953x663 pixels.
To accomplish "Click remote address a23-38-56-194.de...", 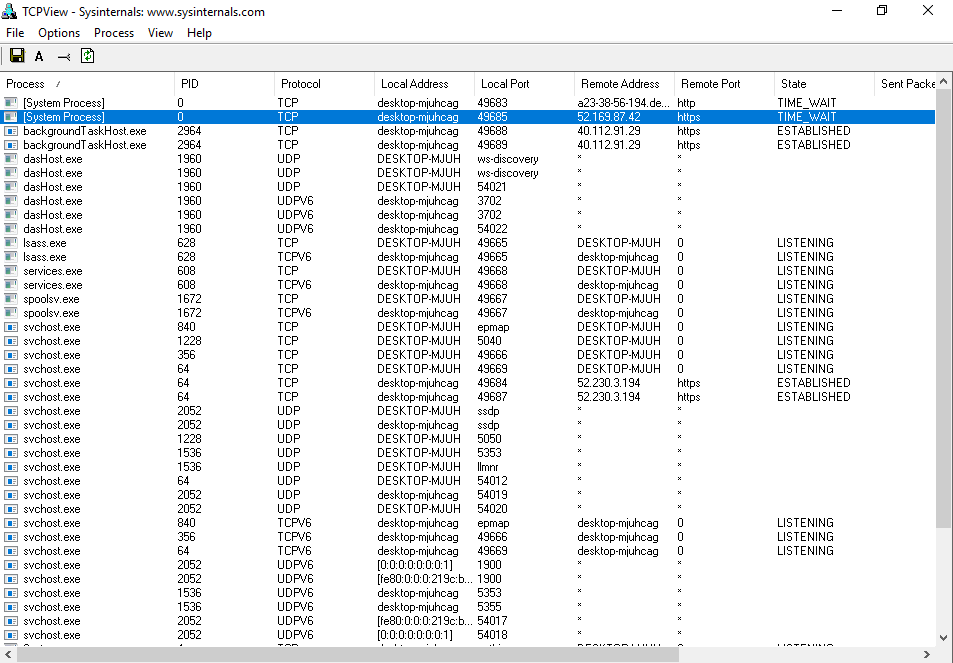I will pyautogui.click(x=624, y=103).
